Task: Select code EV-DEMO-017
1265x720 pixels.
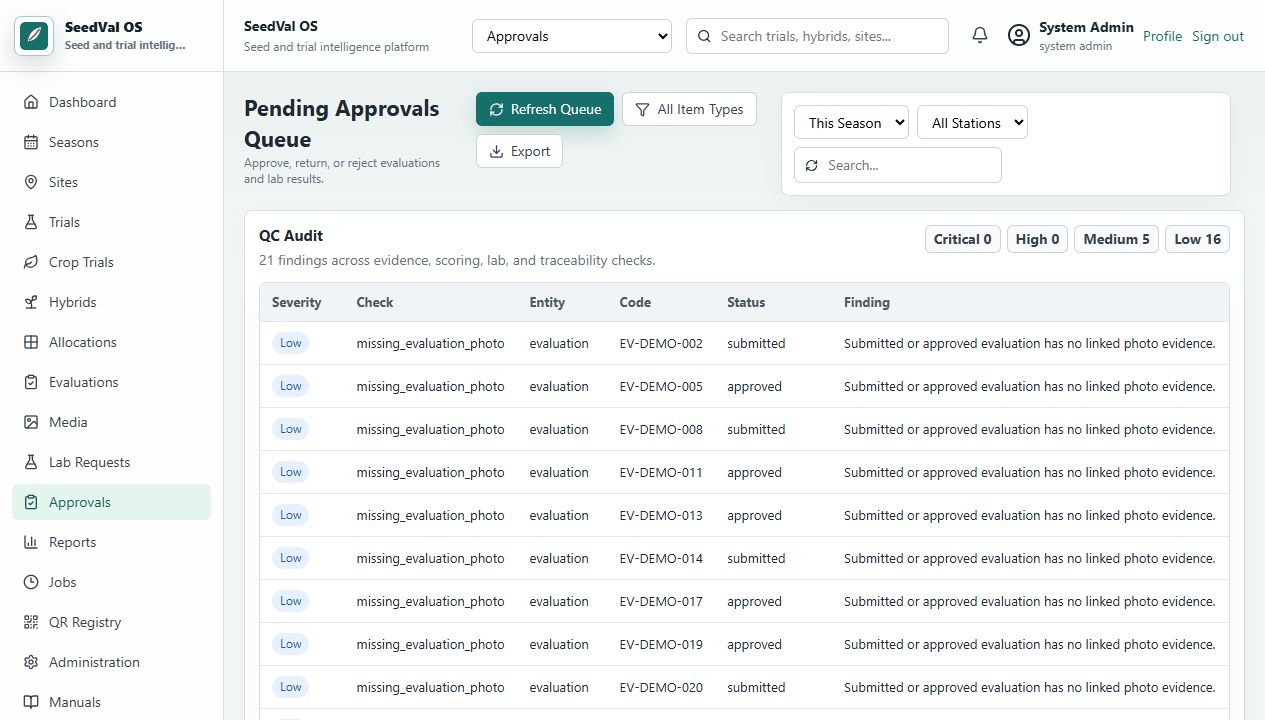Action: point(661,601)
